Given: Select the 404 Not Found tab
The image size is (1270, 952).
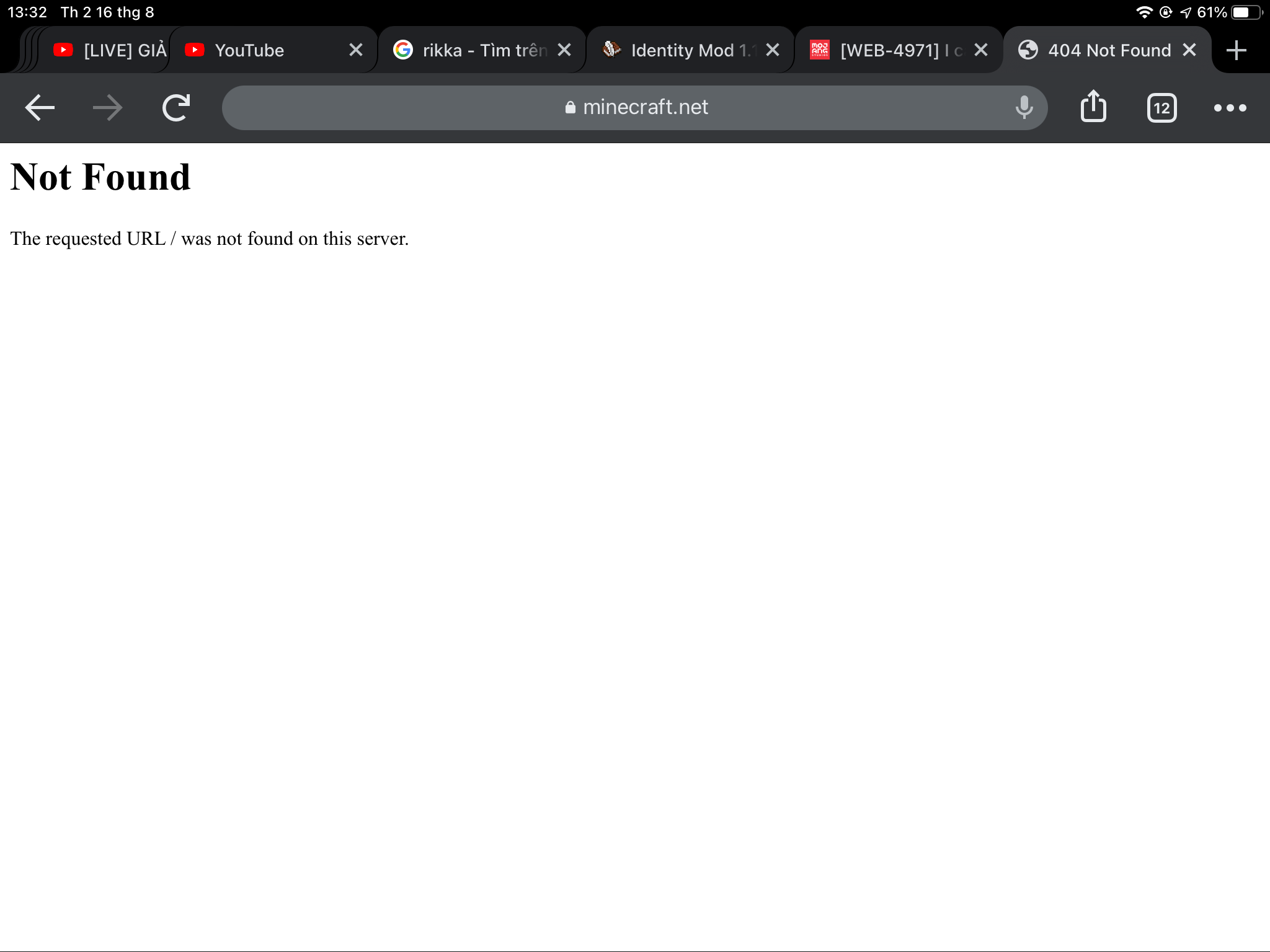Looking at the screenshot, I should (1098, 50).
